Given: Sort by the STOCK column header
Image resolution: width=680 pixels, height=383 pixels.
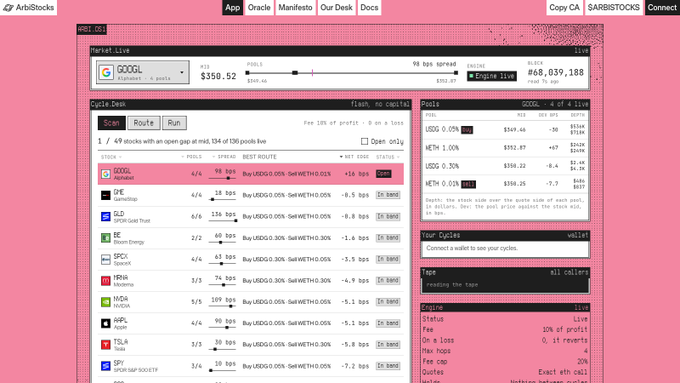Looking at the screenshot, I should tap(111, 157).
